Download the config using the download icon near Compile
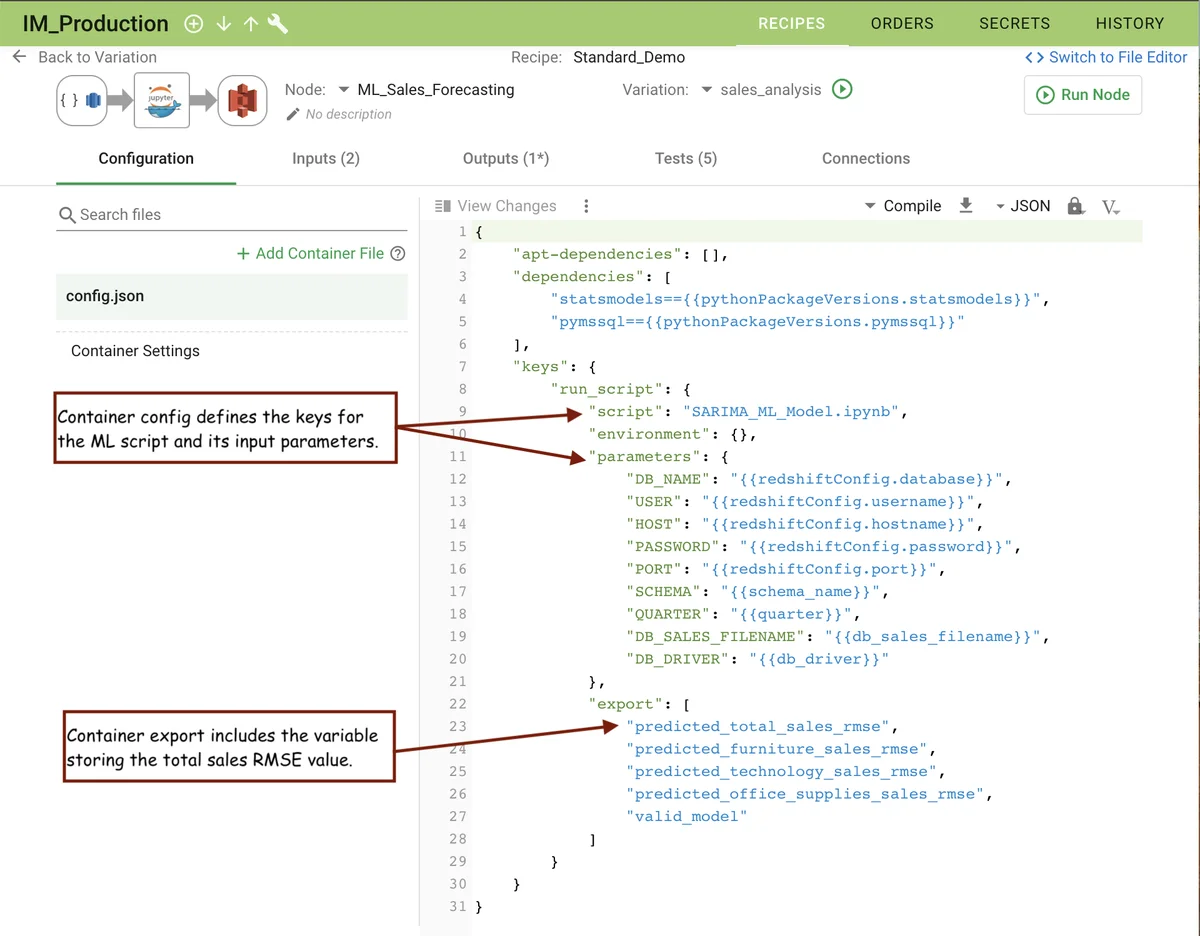Image resolution: width=1200 pixels, height=936 pixels. point(966,206)
